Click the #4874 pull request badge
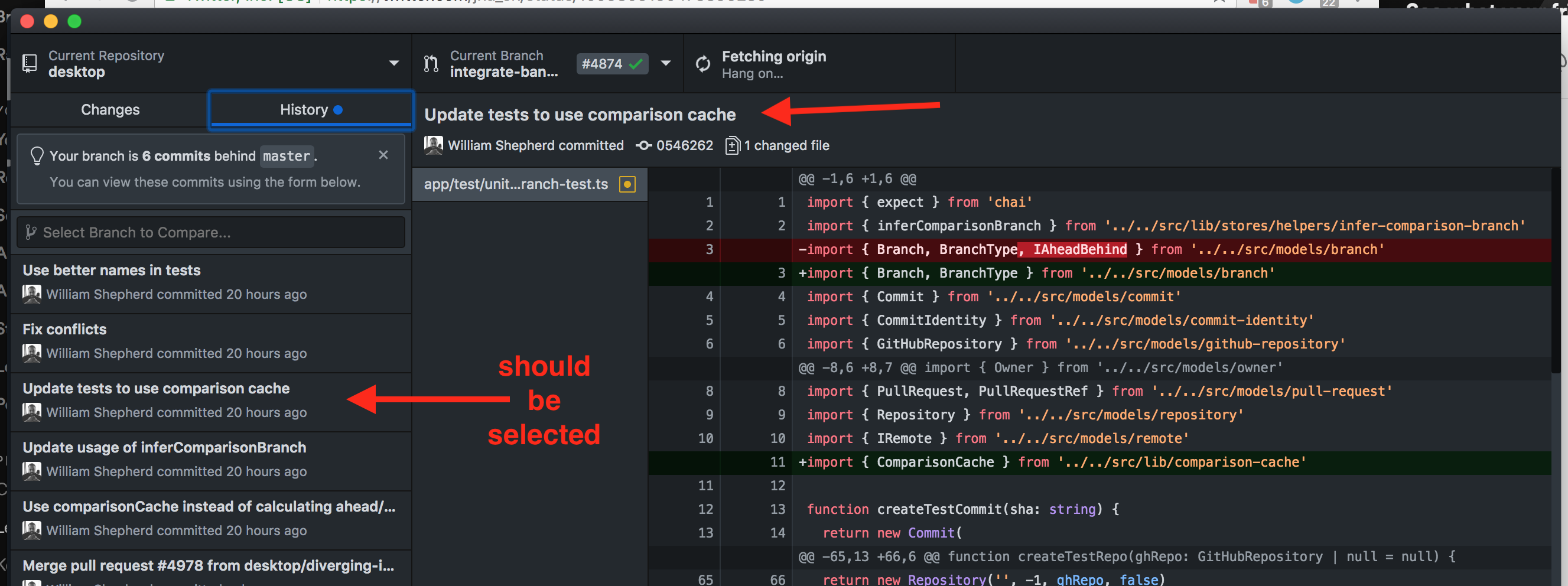The height and width of the screenshot is (586, 1568). pyautogui.click(x=611, y=64)
